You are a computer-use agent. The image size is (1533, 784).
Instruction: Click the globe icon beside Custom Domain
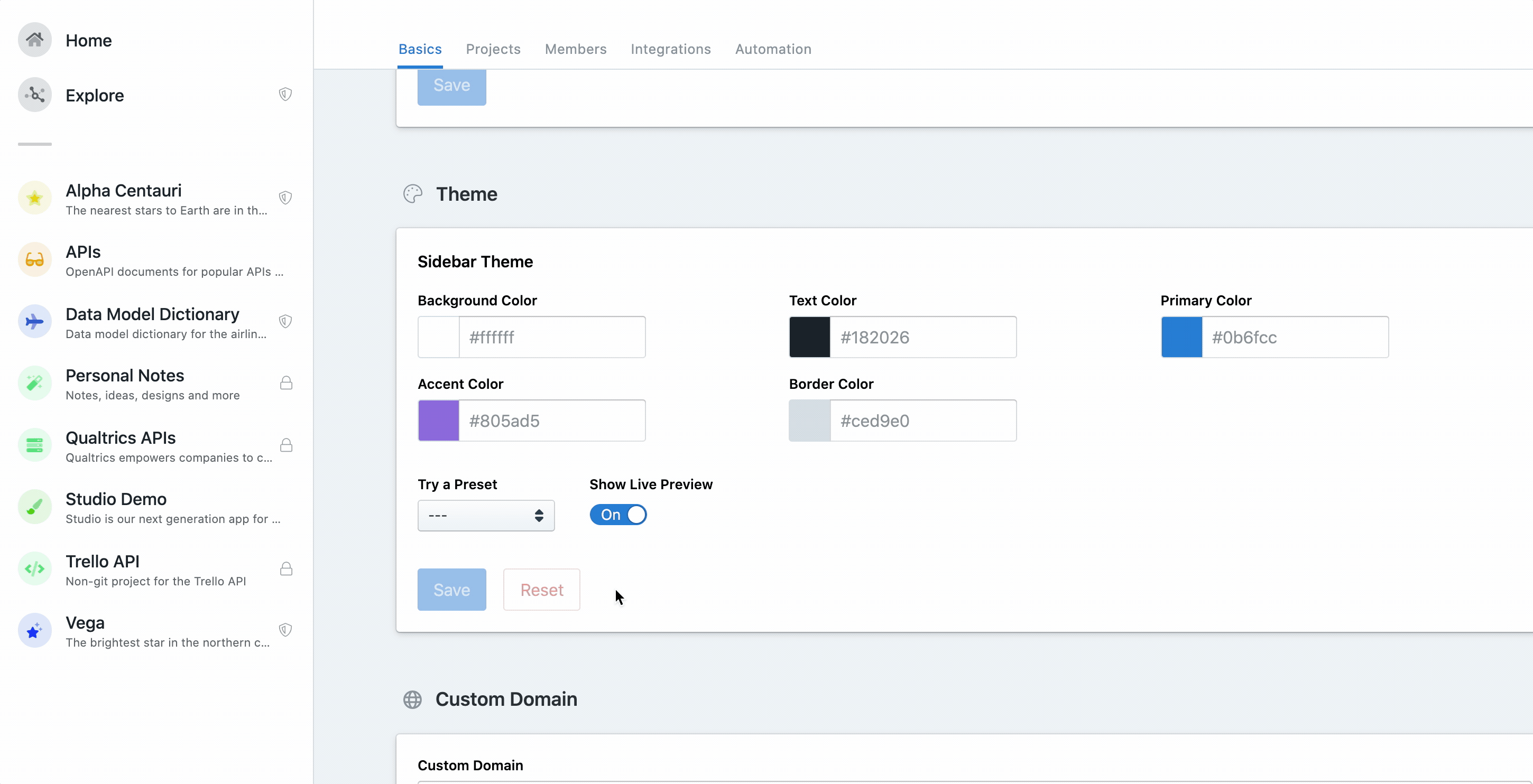(412, 699)
